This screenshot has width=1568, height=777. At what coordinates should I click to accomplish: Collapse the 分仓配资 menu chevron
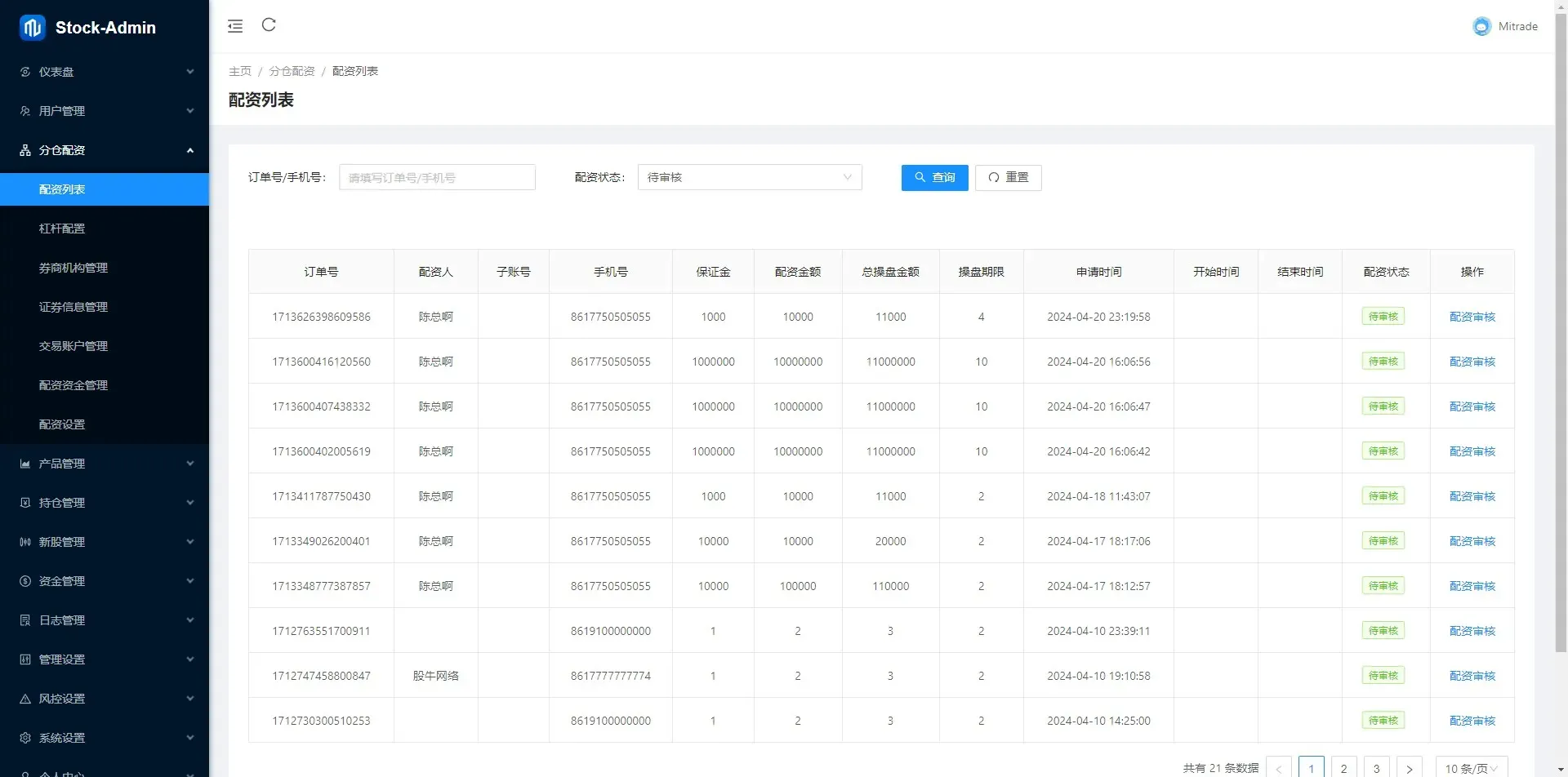click(190, 150)
